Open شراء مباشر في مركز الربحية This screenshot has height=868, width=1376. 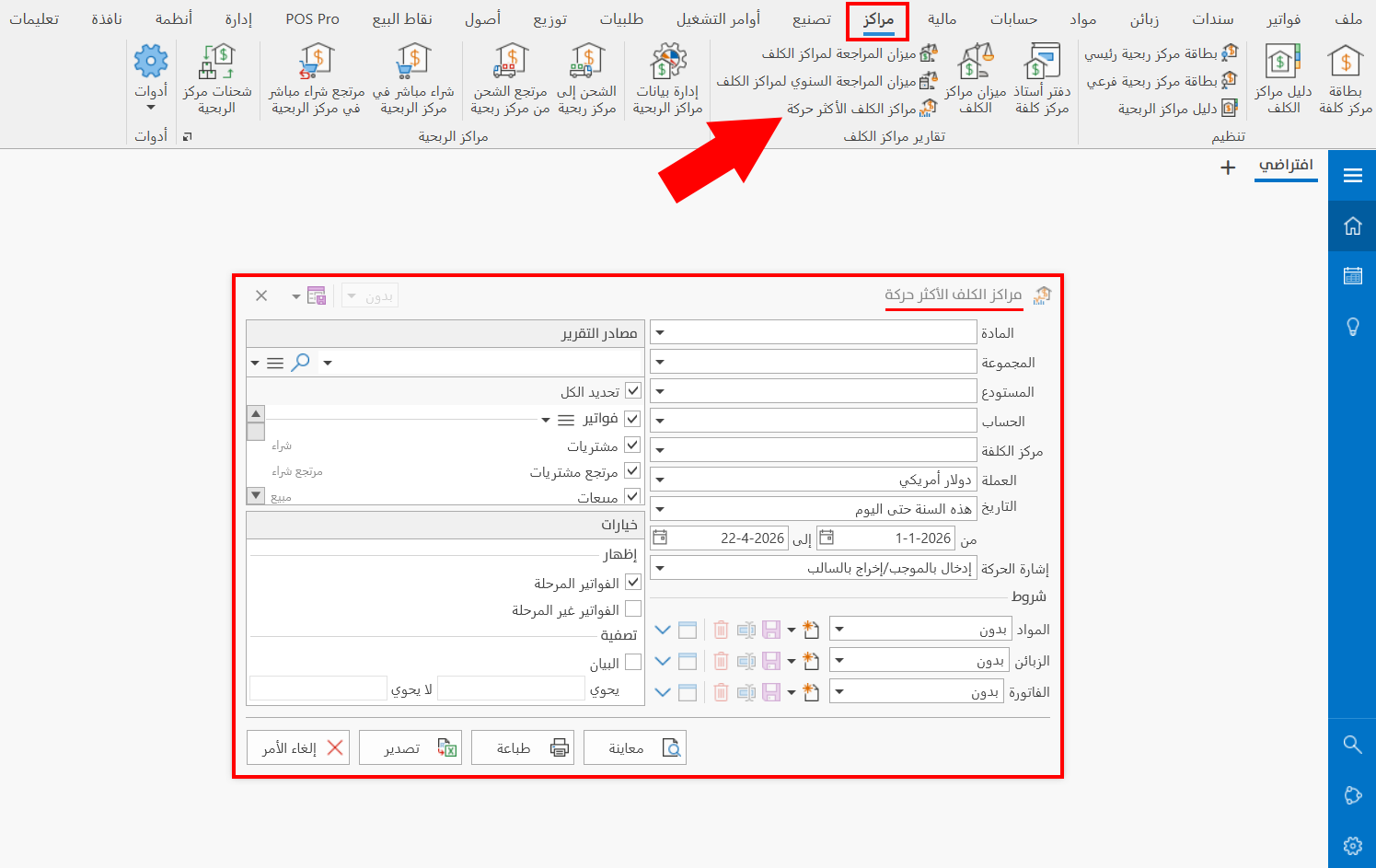click(x=413, y=81)
